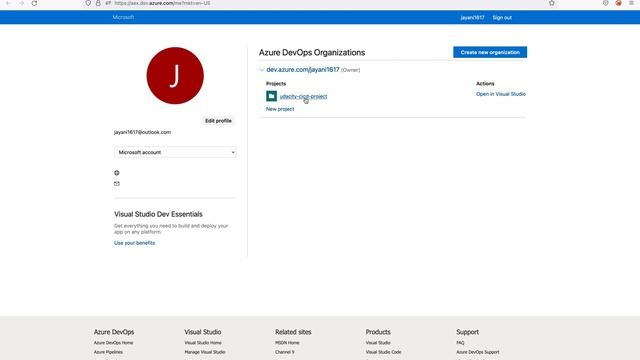
Task: Click the red J profile avatar
Action: [x=175, y=76]
